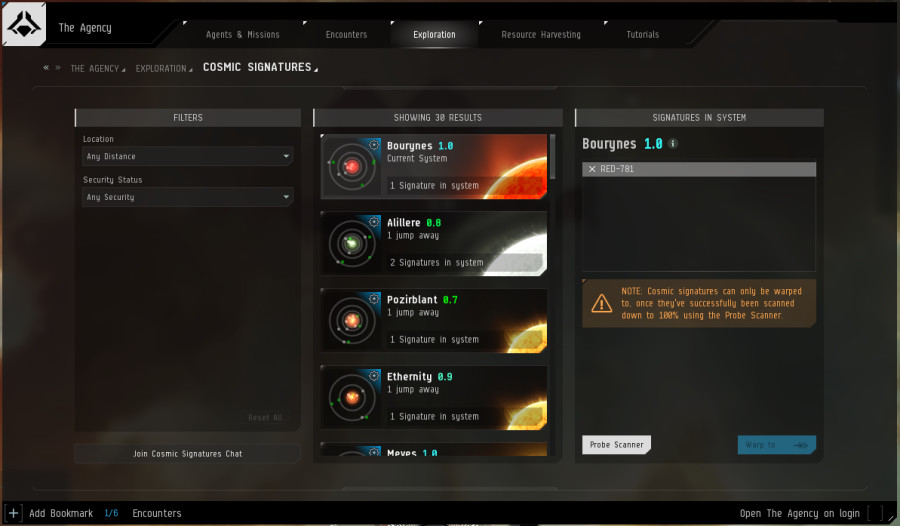Click the signature badge on Alillere card
Image resolution: width=900 pixels, height=526 pixels.
click(x=374, y=222)
